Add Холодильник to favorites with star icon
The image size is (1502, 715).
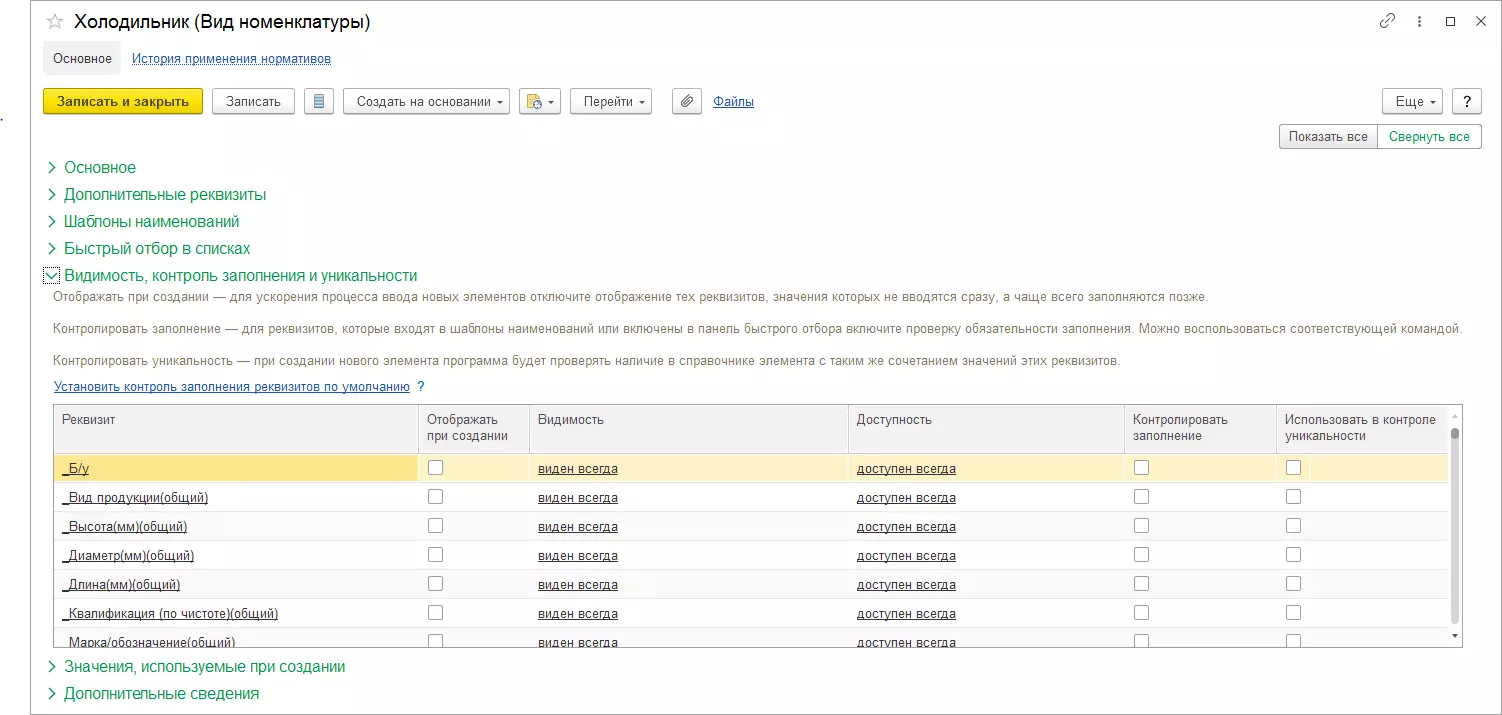tap(55, 22)
